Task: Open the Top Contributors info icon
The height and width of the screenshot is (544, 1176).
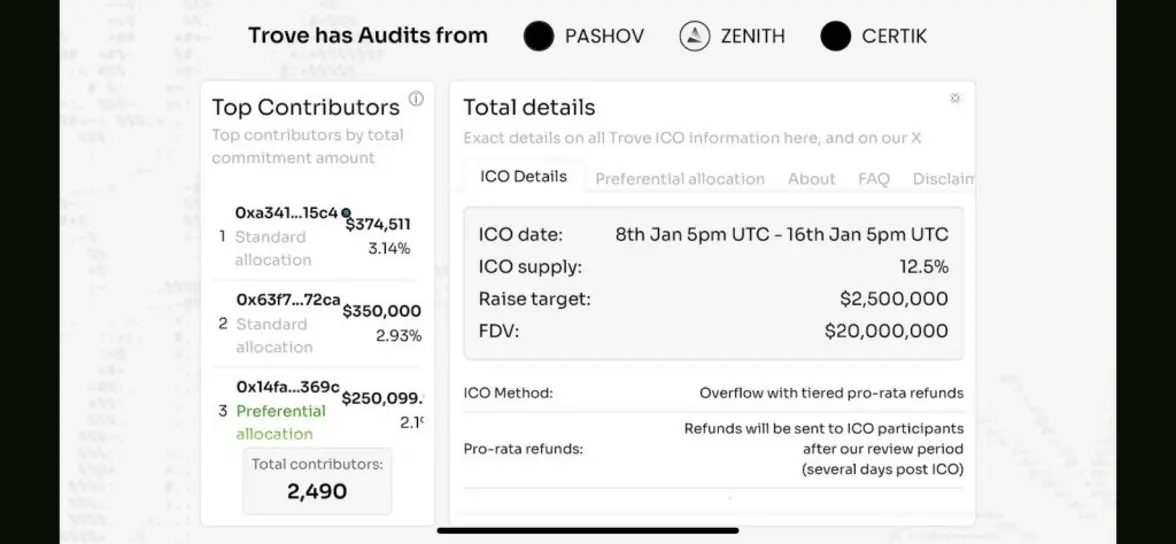Action: click(x=416, y=99)
